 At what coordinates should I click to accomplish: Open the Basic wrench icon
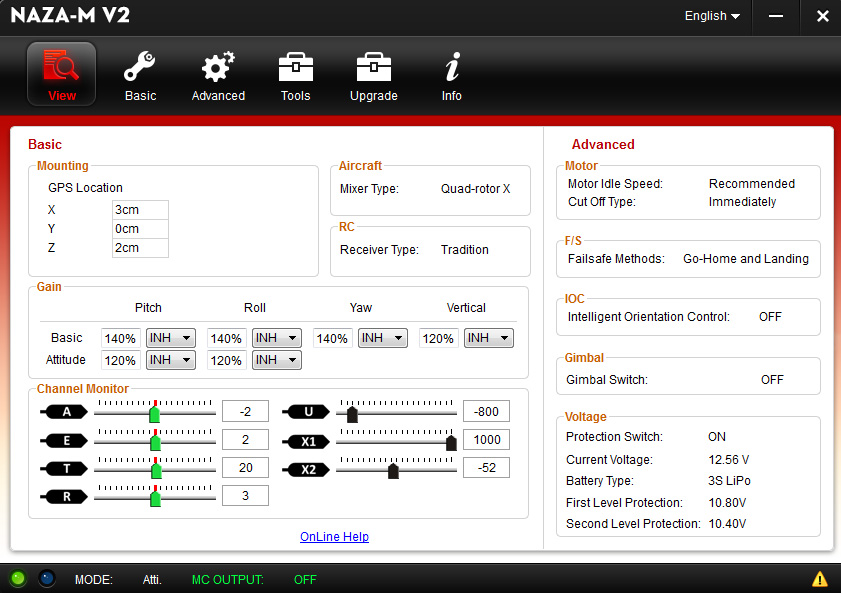pos(140,76)
